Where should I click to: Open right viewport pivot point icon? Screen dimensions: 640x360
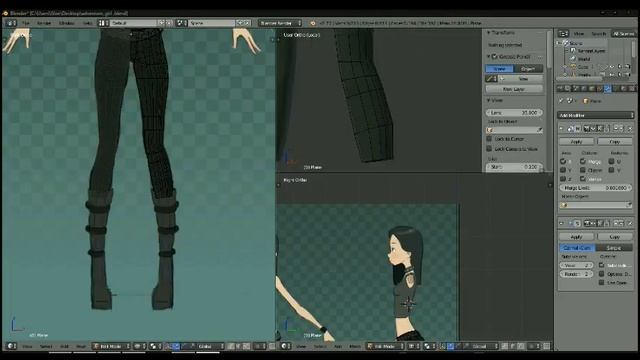tap(429, 346)
